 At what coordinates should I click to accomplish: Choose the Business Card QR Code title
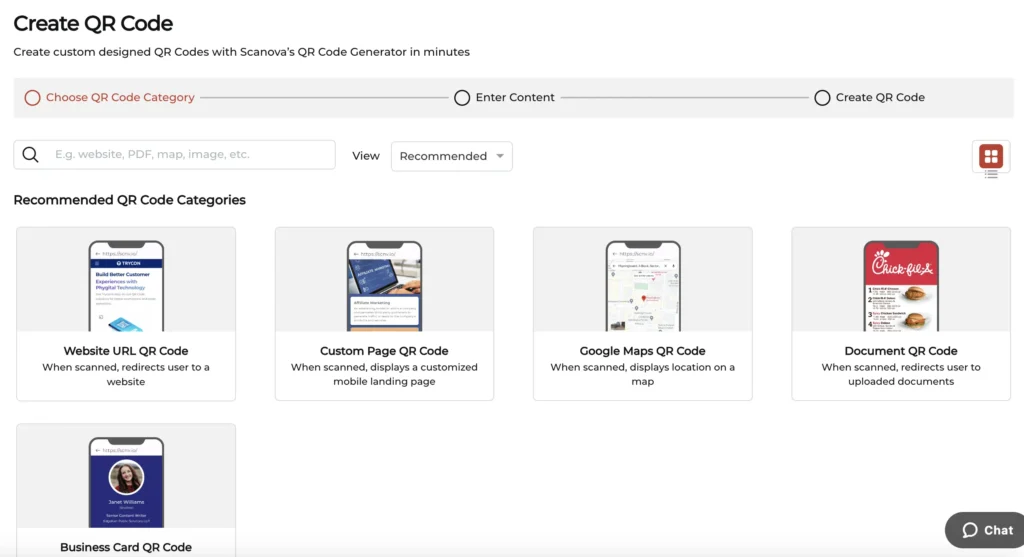click(x=126, y=547)
